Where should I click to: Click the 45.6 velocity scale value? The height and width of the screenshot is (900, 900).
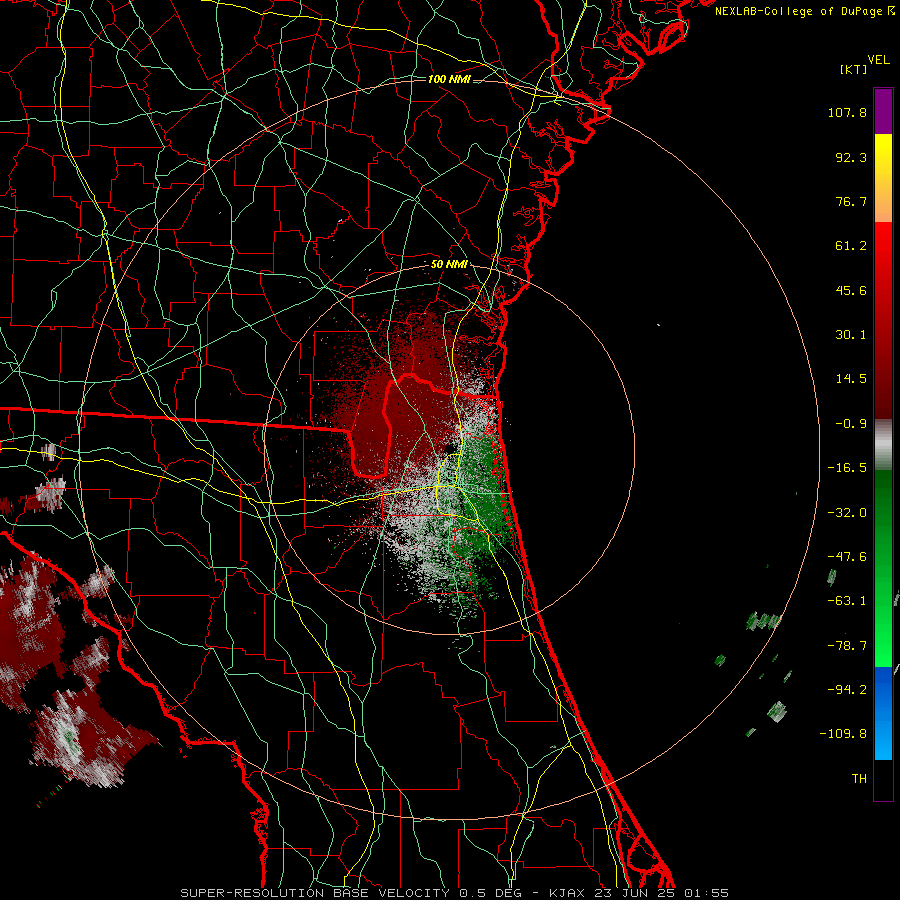click(851, 290)
